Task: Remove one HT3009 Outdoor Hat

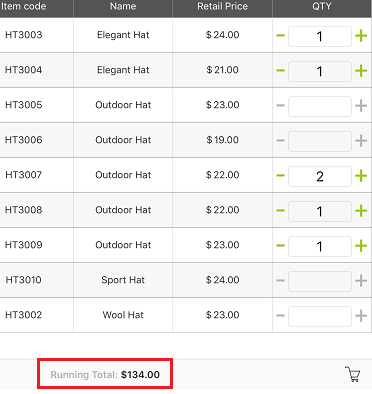Action: click(x=281, y=246)
